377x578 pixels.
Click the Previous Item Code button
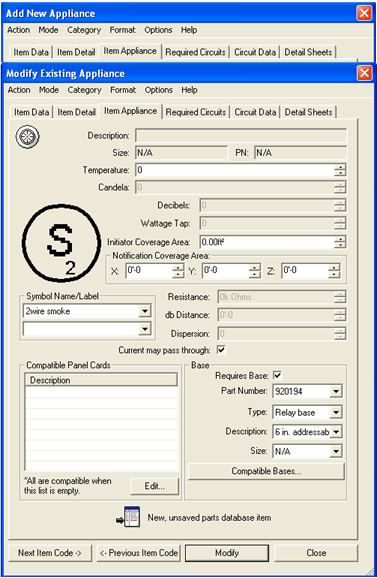pyautogui.click(x=139, y=553)
